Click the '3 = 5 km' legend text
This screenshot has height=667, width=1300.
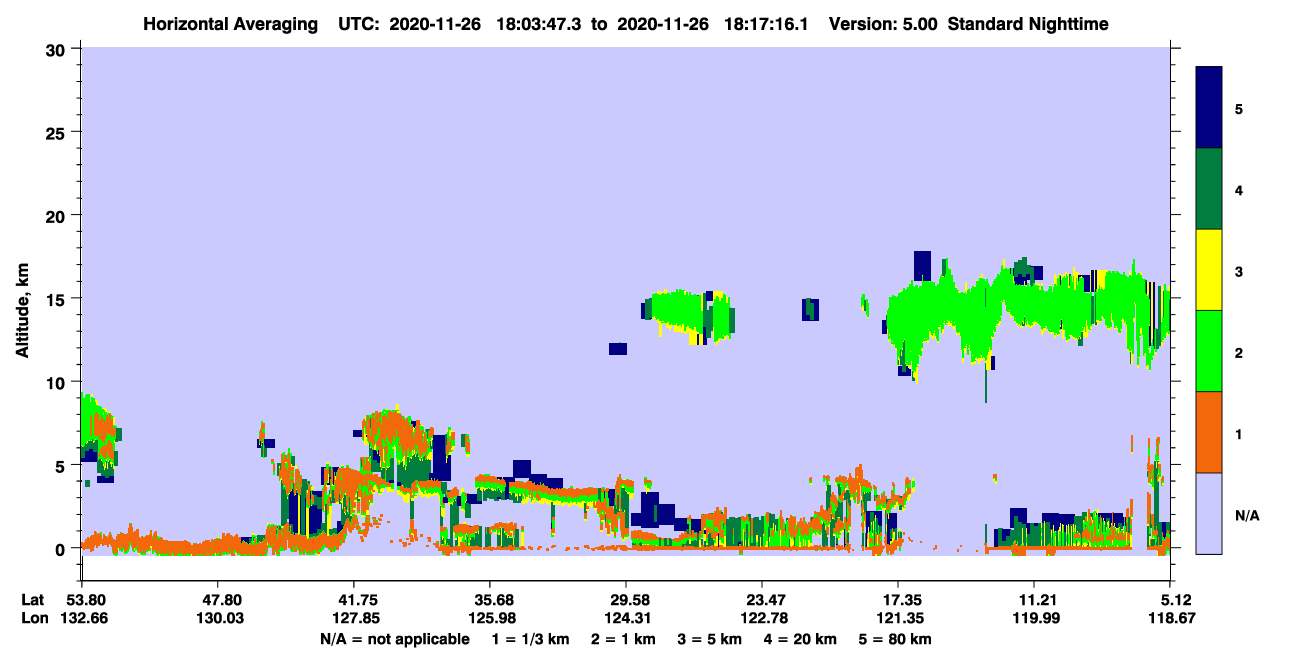tap(709, 639)
